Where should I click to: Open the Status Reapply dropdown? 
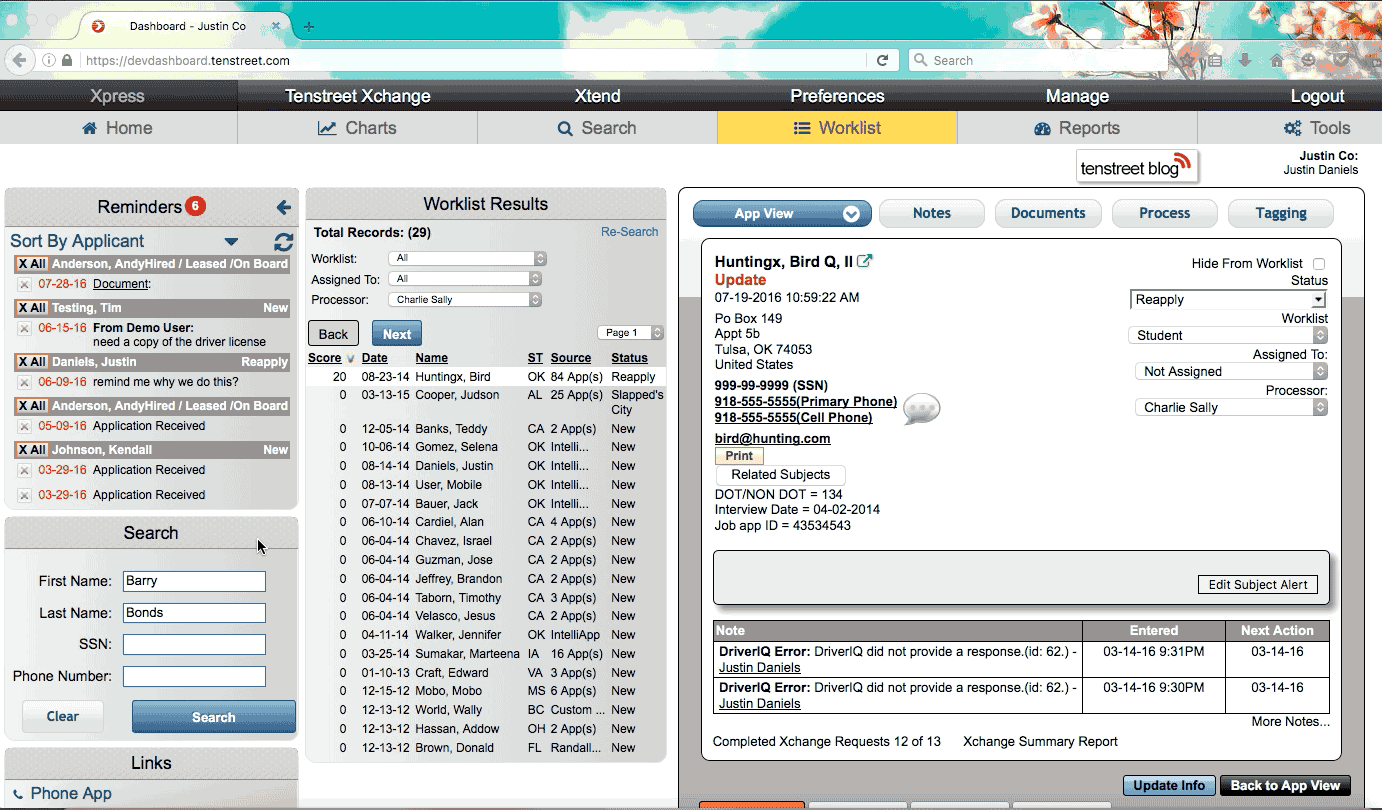point(1228,300)
